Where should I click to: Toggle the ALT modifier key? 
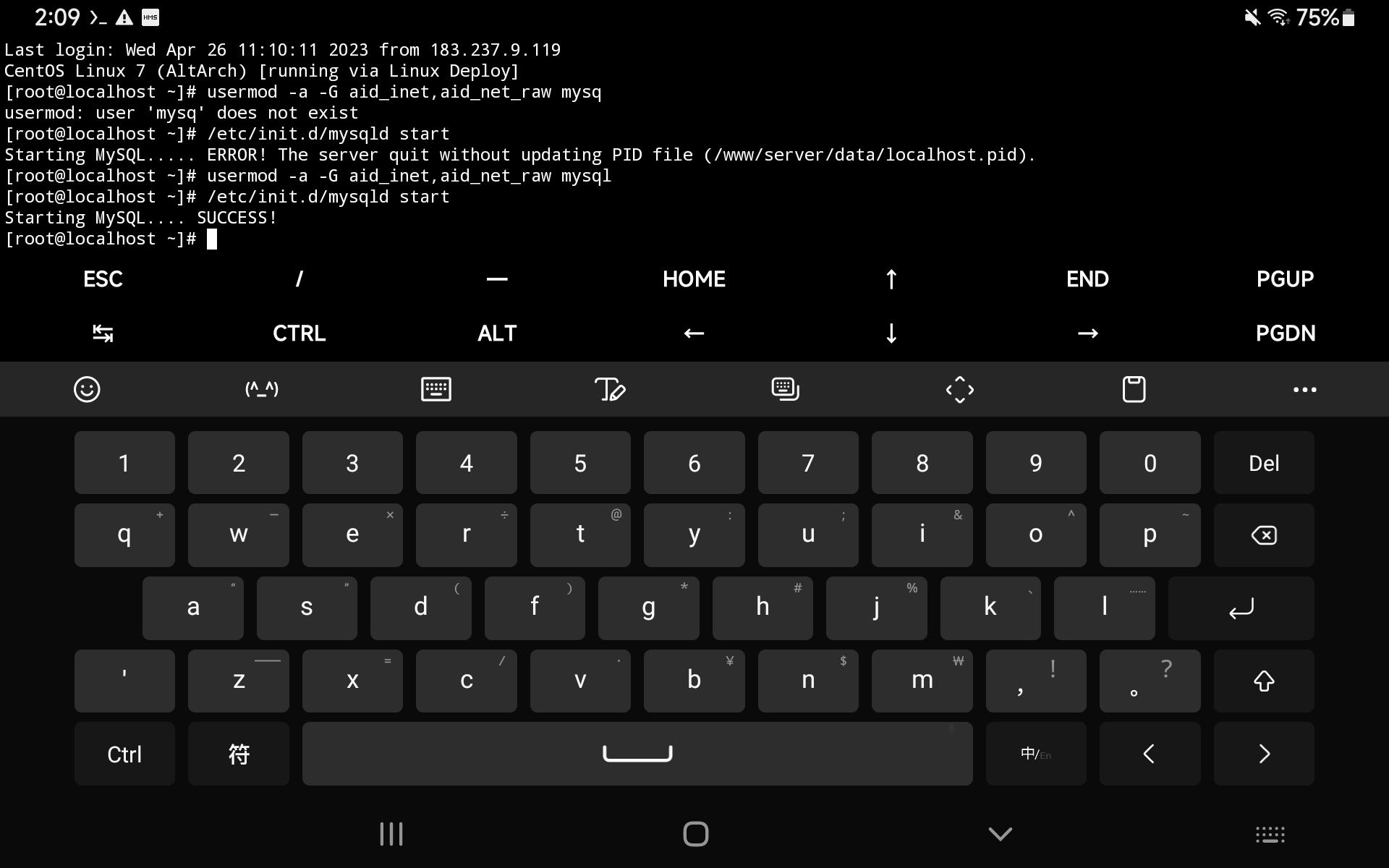[497, 333]
